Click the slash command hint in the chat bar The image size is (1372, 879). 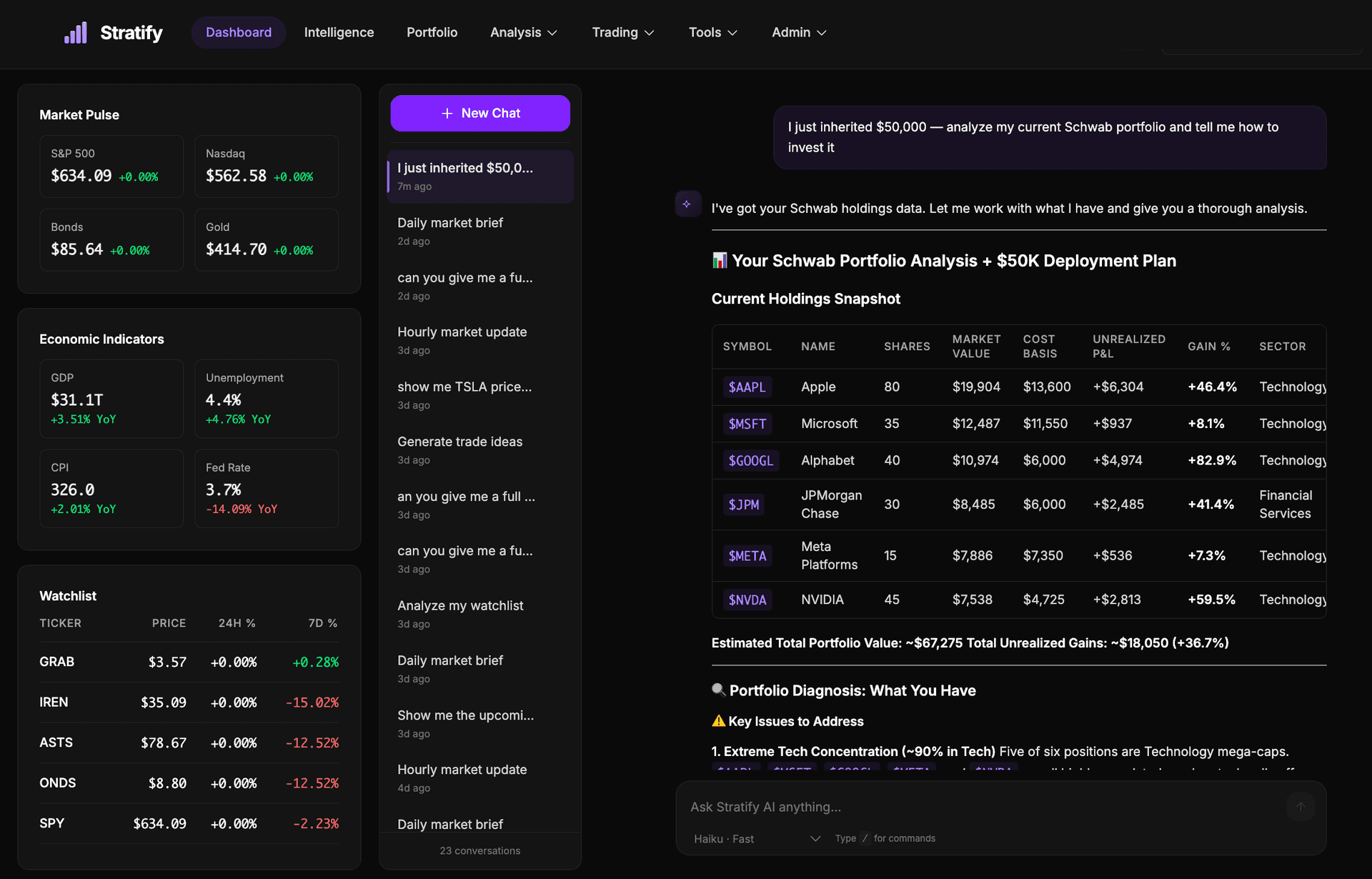click(x=865, y=838)
